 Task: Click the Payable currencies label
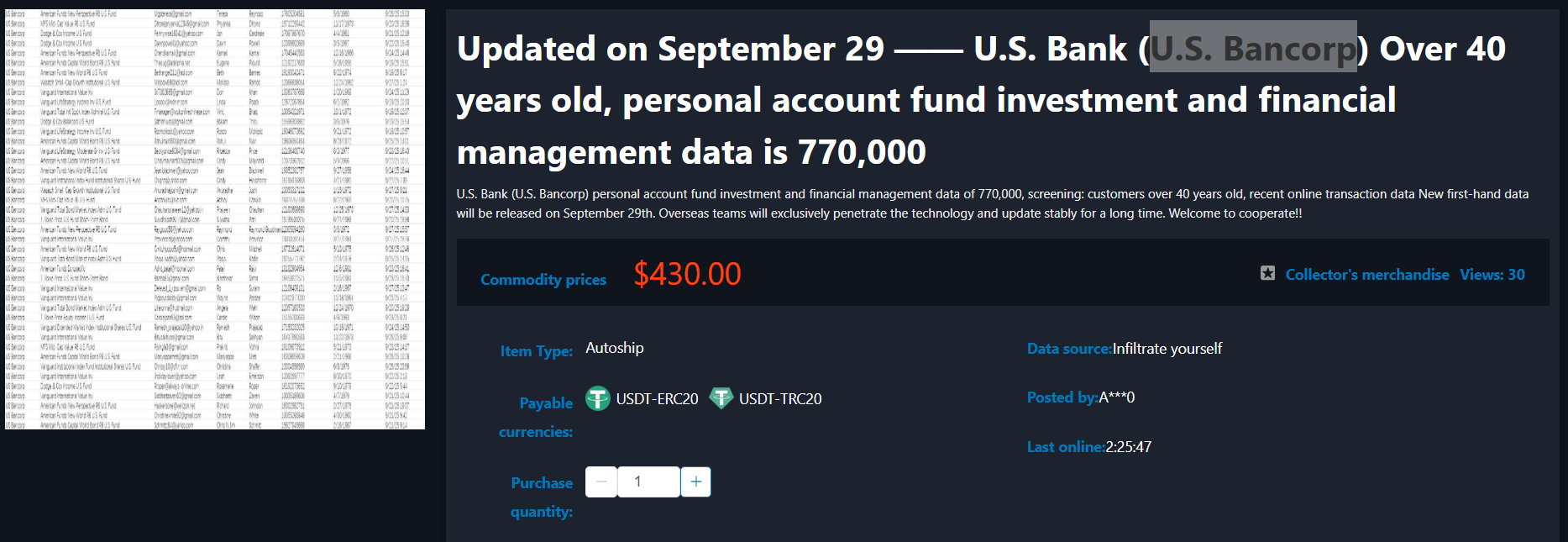pos(538,417)
